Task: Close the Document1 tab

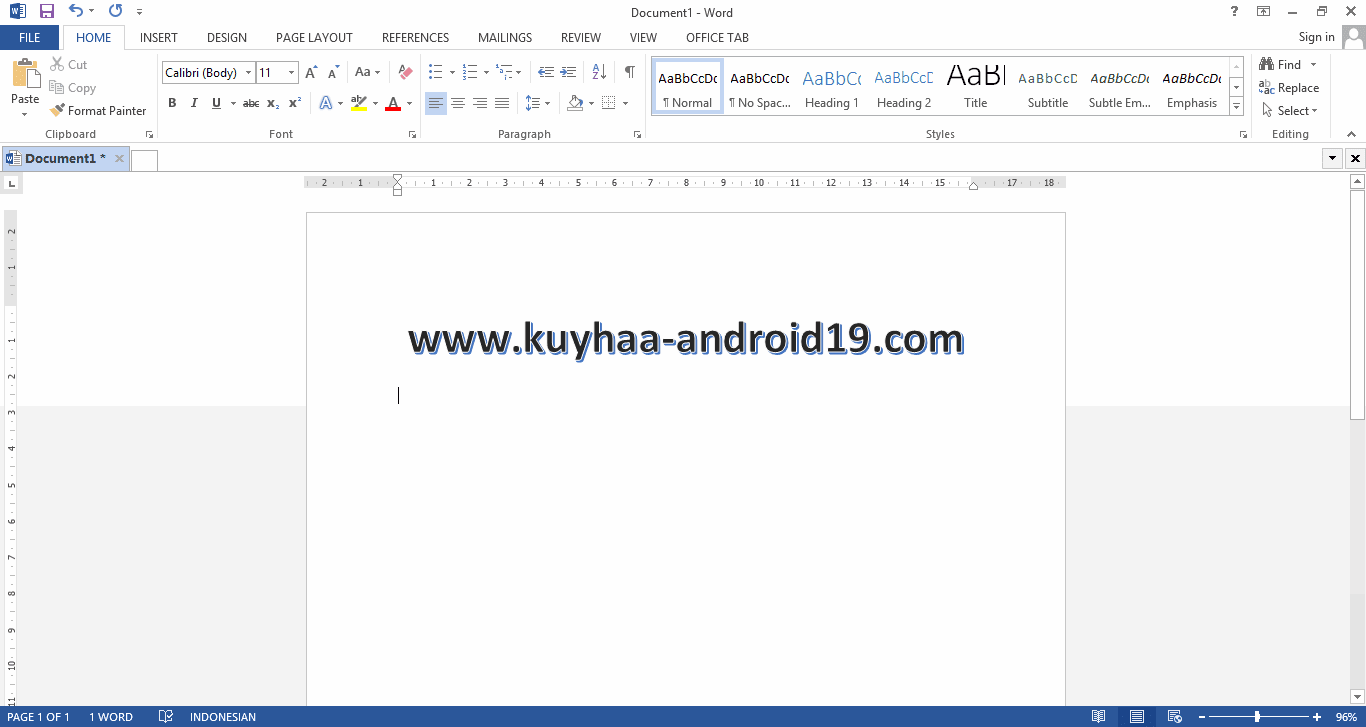Action: pos(119,158)
